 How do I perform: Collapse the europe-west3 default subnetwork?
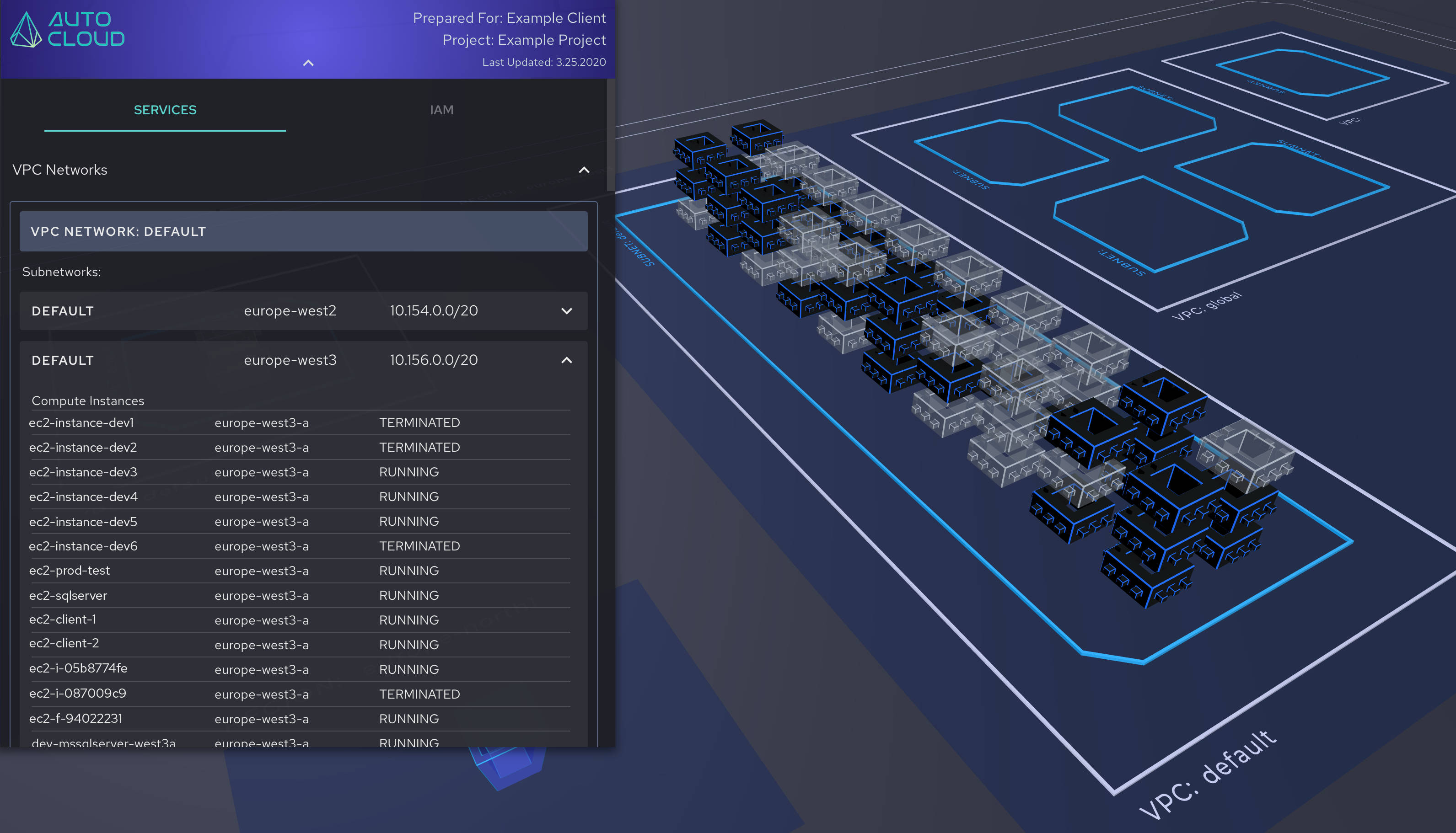point(566,360)
